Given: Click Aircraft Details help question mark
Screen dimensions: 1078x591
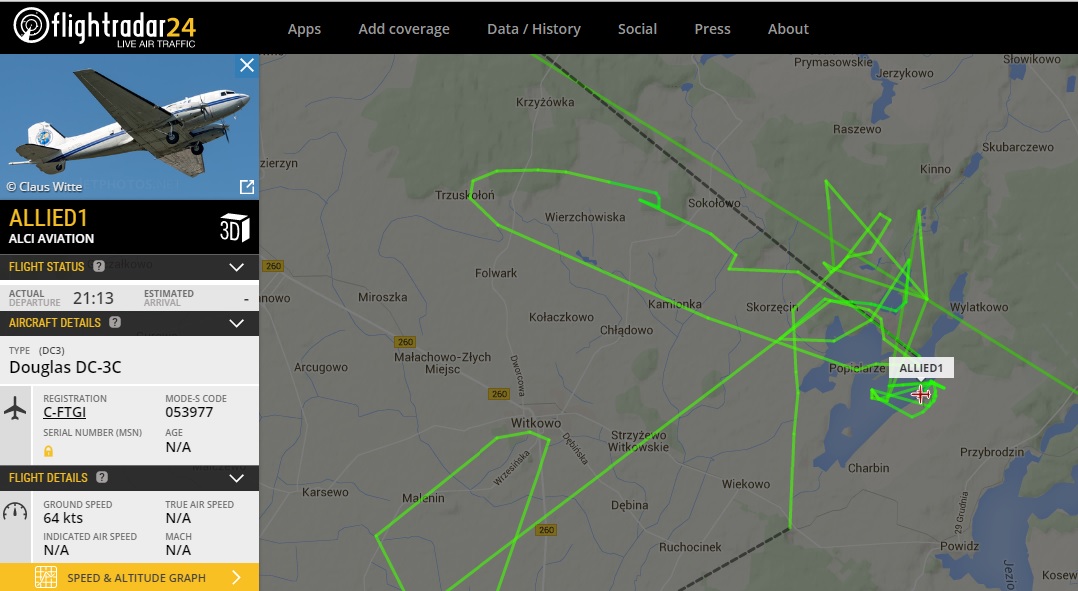Looking at the screenshot, I should coord(115,322).
